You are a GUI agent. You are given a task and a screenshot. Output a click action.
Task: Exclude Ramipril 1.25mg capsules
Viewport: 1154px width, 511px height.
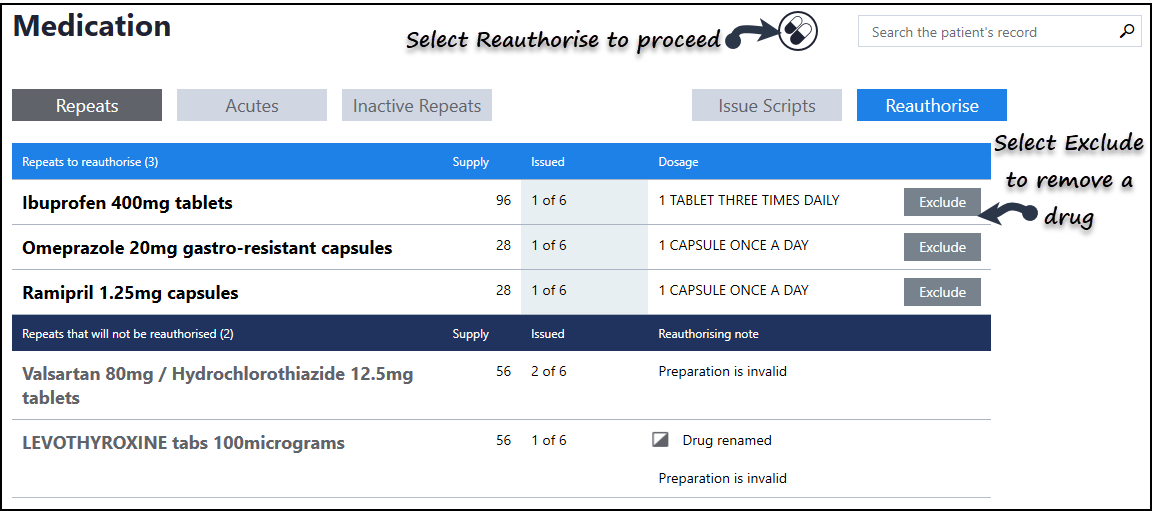[x=942, y=292]
